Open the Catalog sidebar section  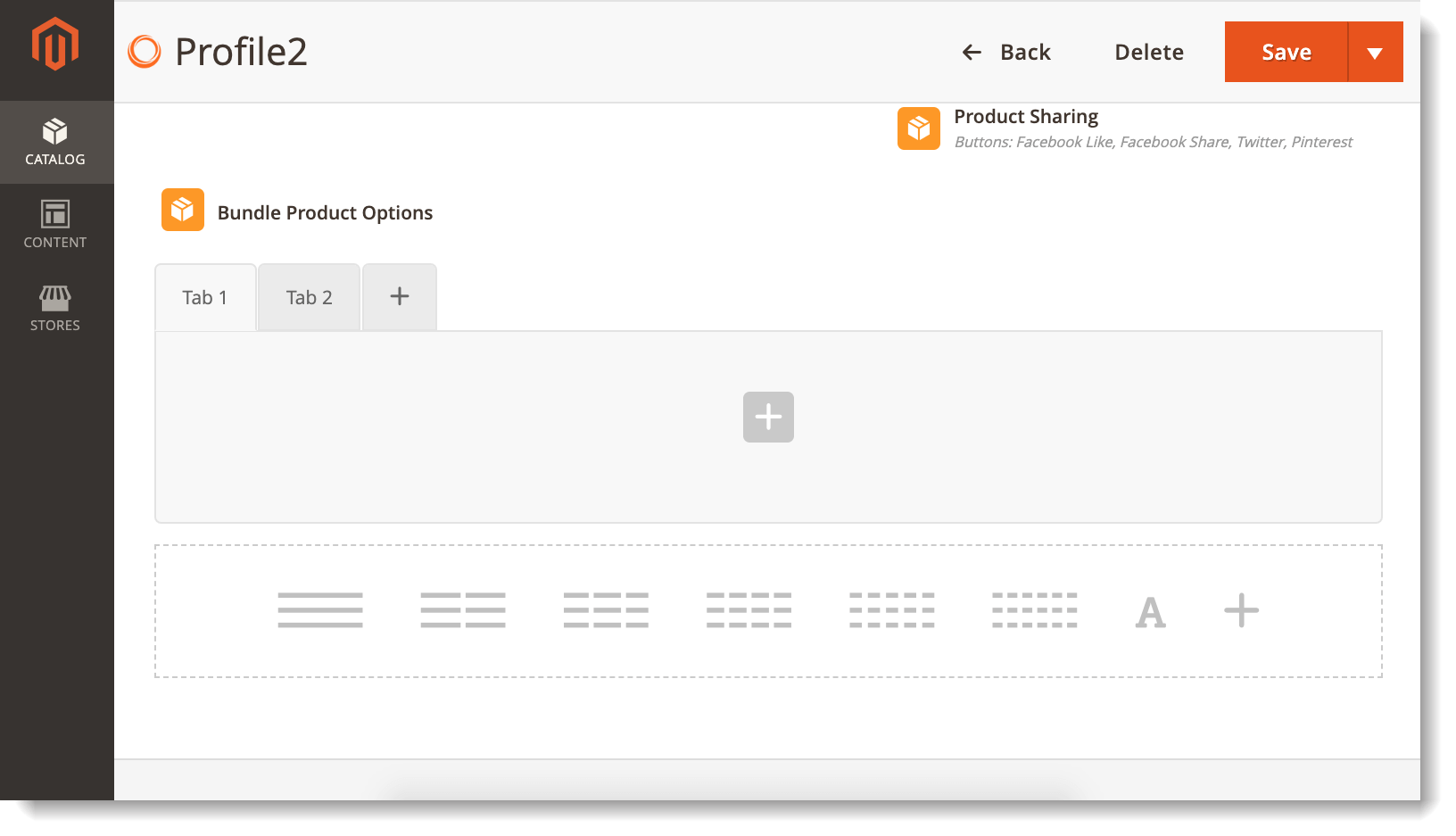coord(55,142)
